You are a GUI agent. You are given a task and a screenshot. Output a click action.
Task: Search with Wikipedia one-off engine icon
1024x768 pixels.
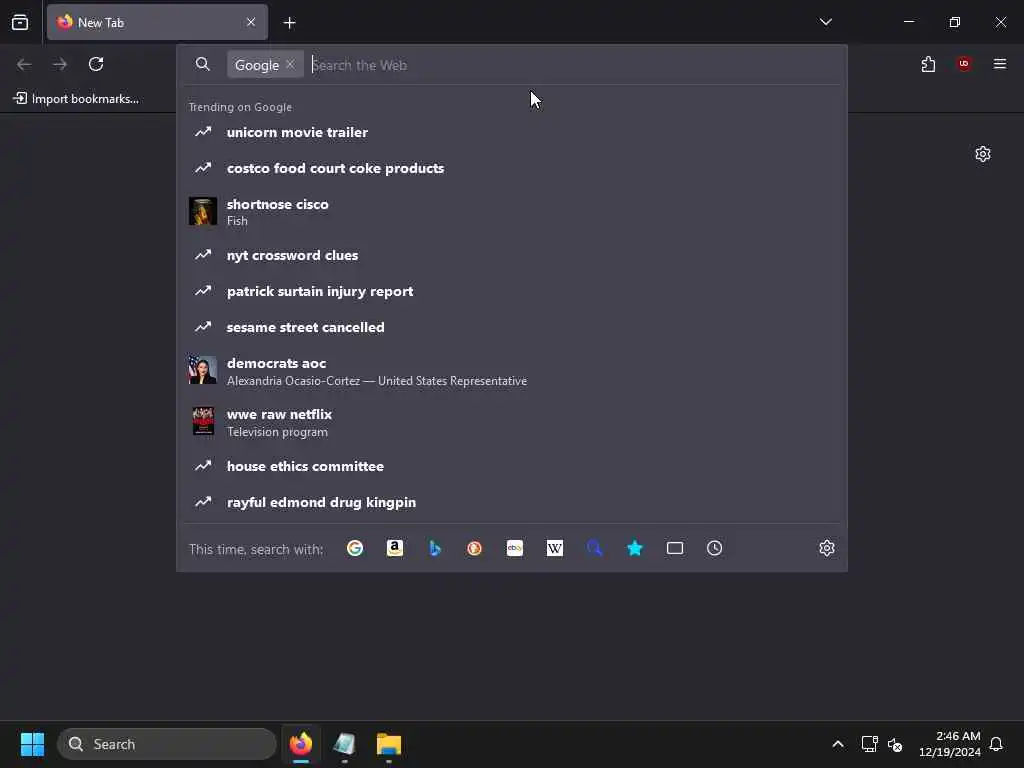[554, 549]
